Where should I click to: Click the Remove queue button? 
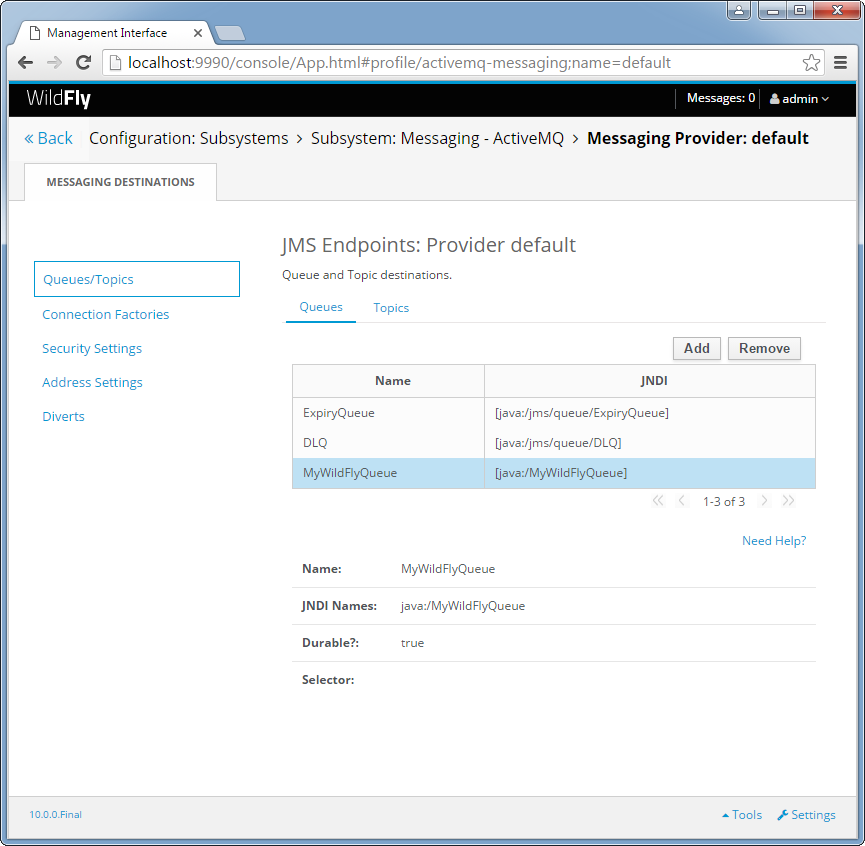764,349
